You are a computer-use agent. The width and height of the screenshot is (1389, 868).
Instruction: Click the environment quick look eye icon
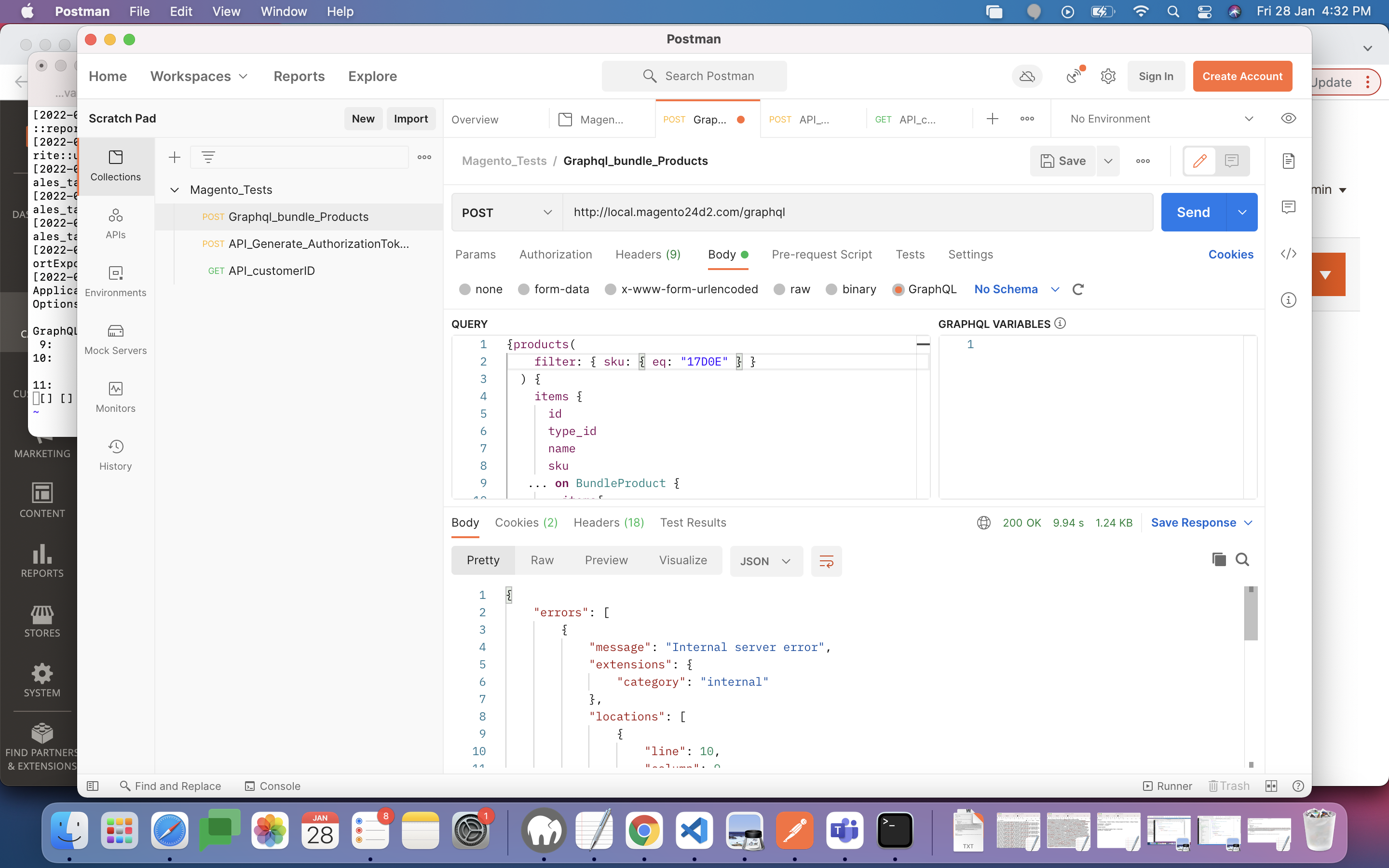click(1289, 118)
